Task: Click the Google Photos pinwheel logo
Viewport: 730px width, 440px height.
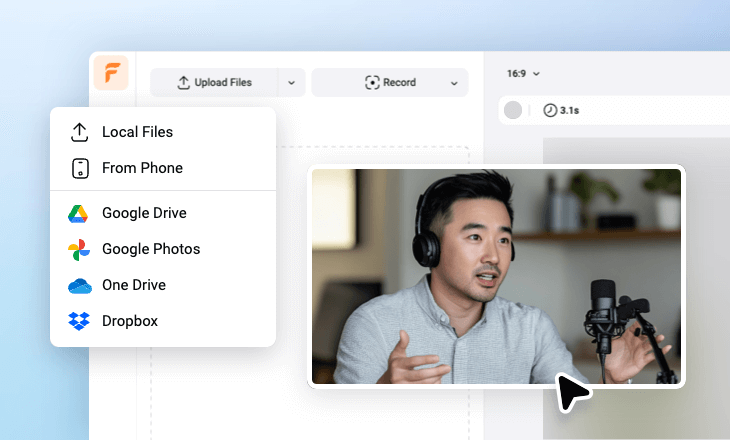Action: point(79,250)
